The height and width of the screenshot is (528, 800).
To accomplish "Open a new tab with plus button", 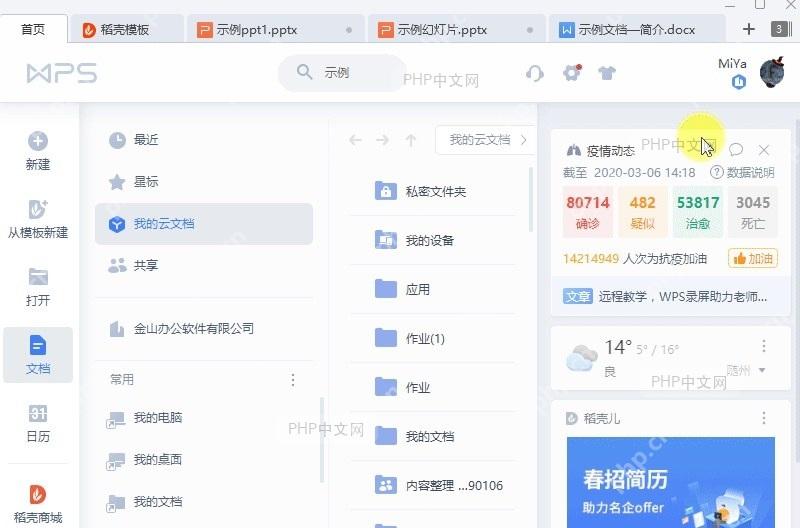I will click(x=748, y=29).
